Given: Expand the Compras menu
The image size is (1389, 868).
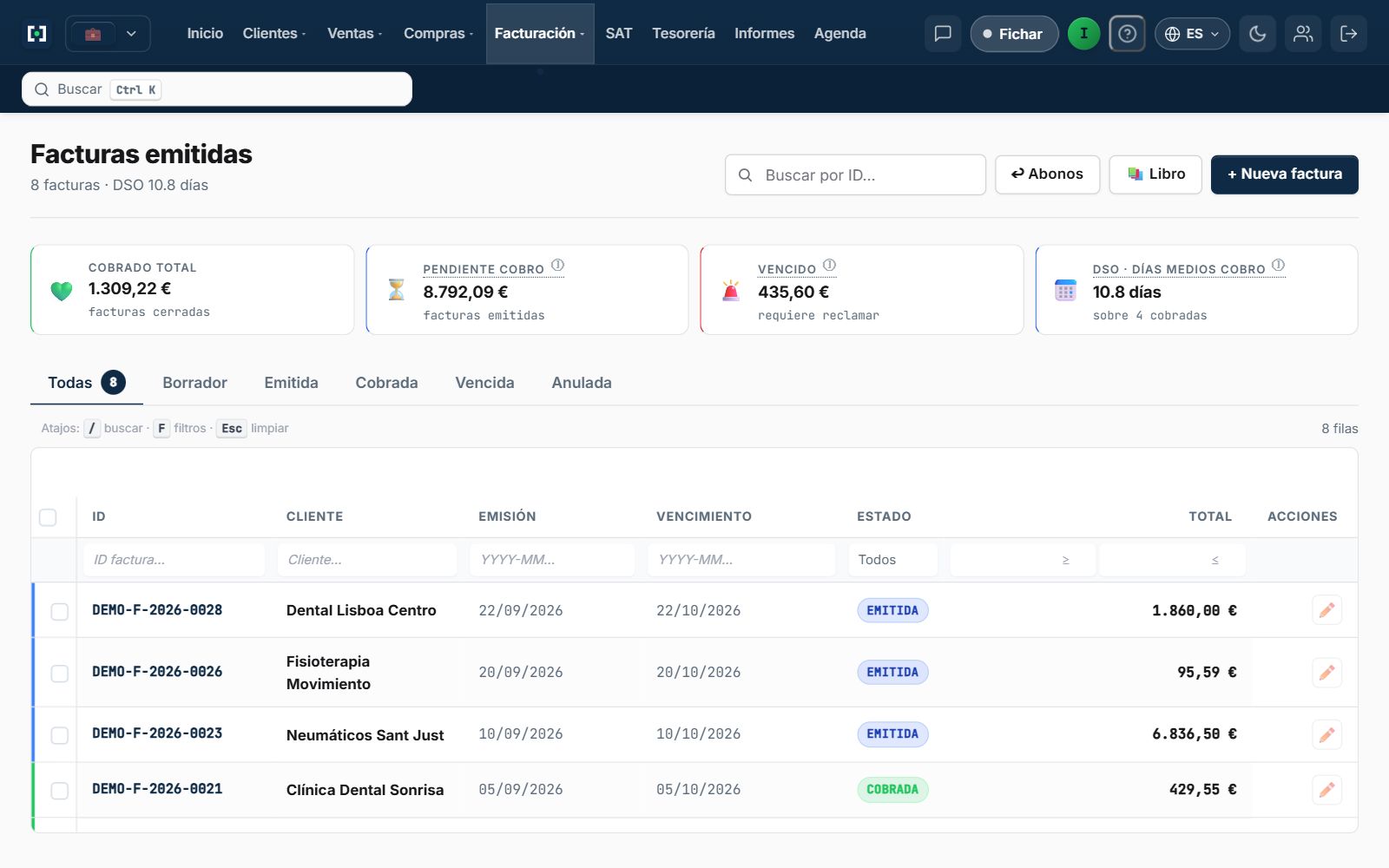Looking at the screenshot, I should (438, 34).
